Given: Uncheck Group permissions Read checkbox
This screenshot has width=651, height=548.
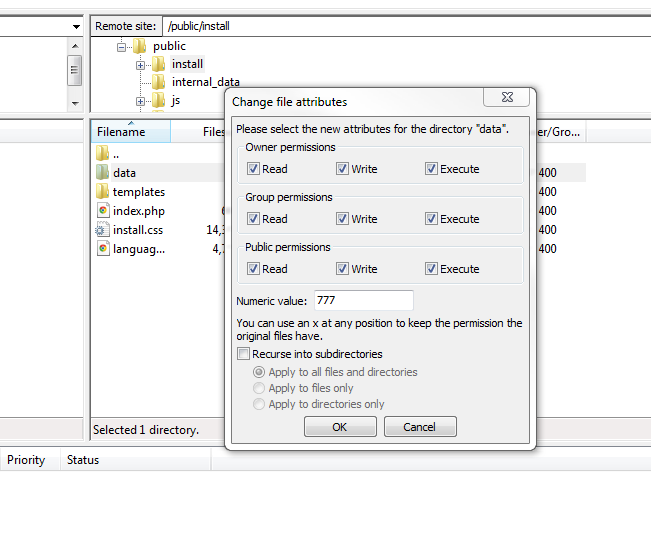Looking at the screenshot, I should click(253, 219).
